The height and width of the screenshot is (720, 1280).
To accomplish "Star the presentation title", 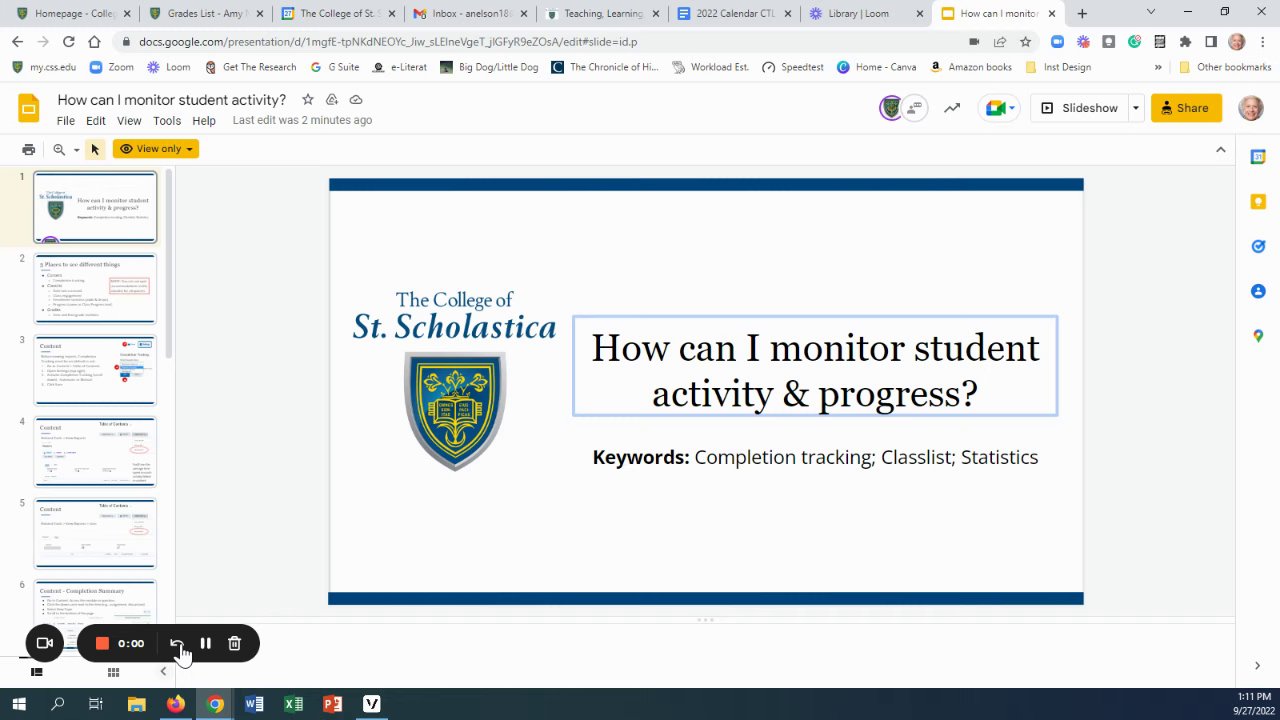I will point(308,100).
